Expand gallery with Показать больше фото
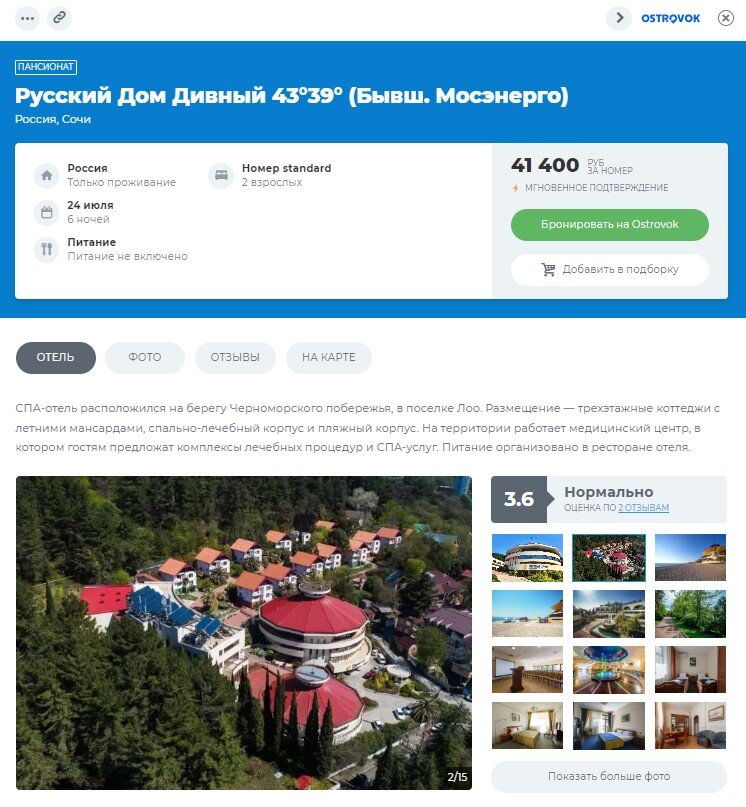746x807 pixels. point(609,776)
